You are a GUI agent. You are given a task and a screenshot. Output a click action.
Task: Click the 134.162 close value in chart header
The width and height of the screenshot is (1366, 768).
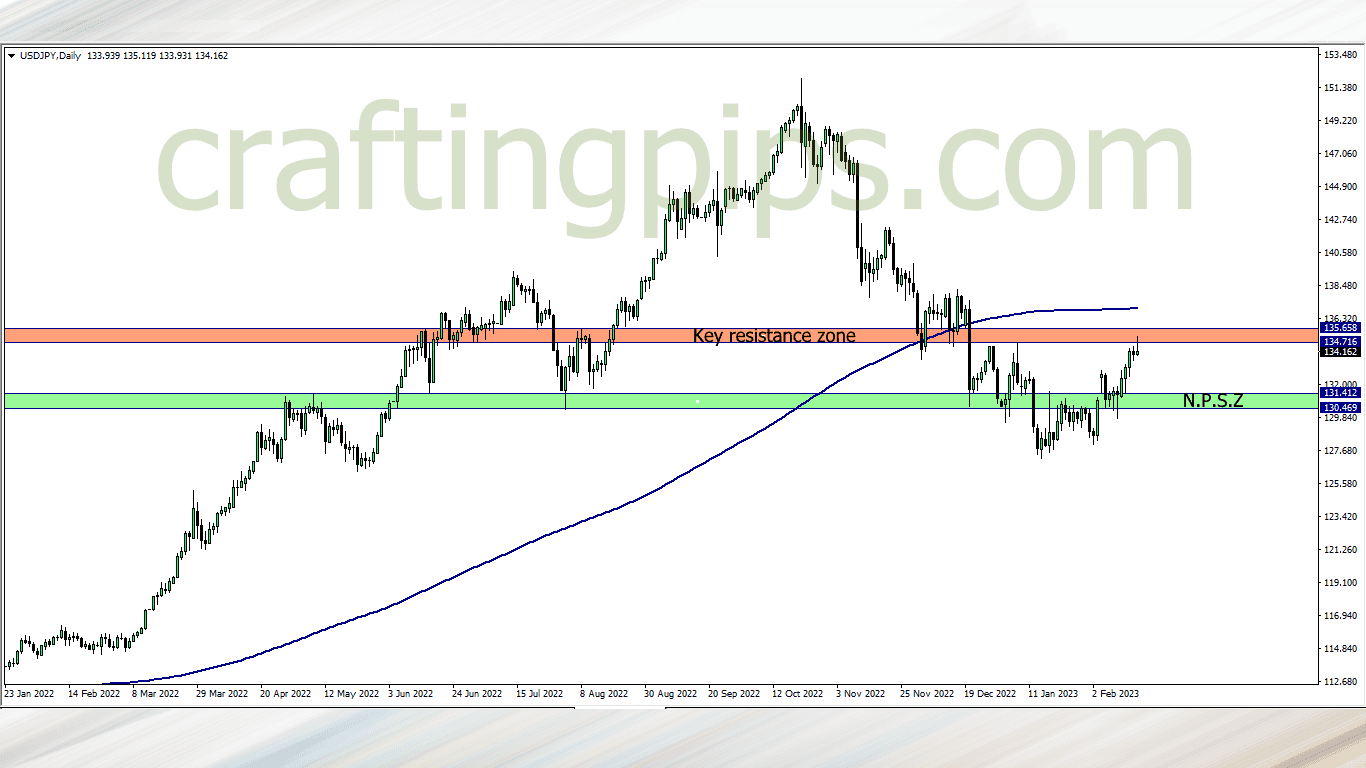pos(211,56)
